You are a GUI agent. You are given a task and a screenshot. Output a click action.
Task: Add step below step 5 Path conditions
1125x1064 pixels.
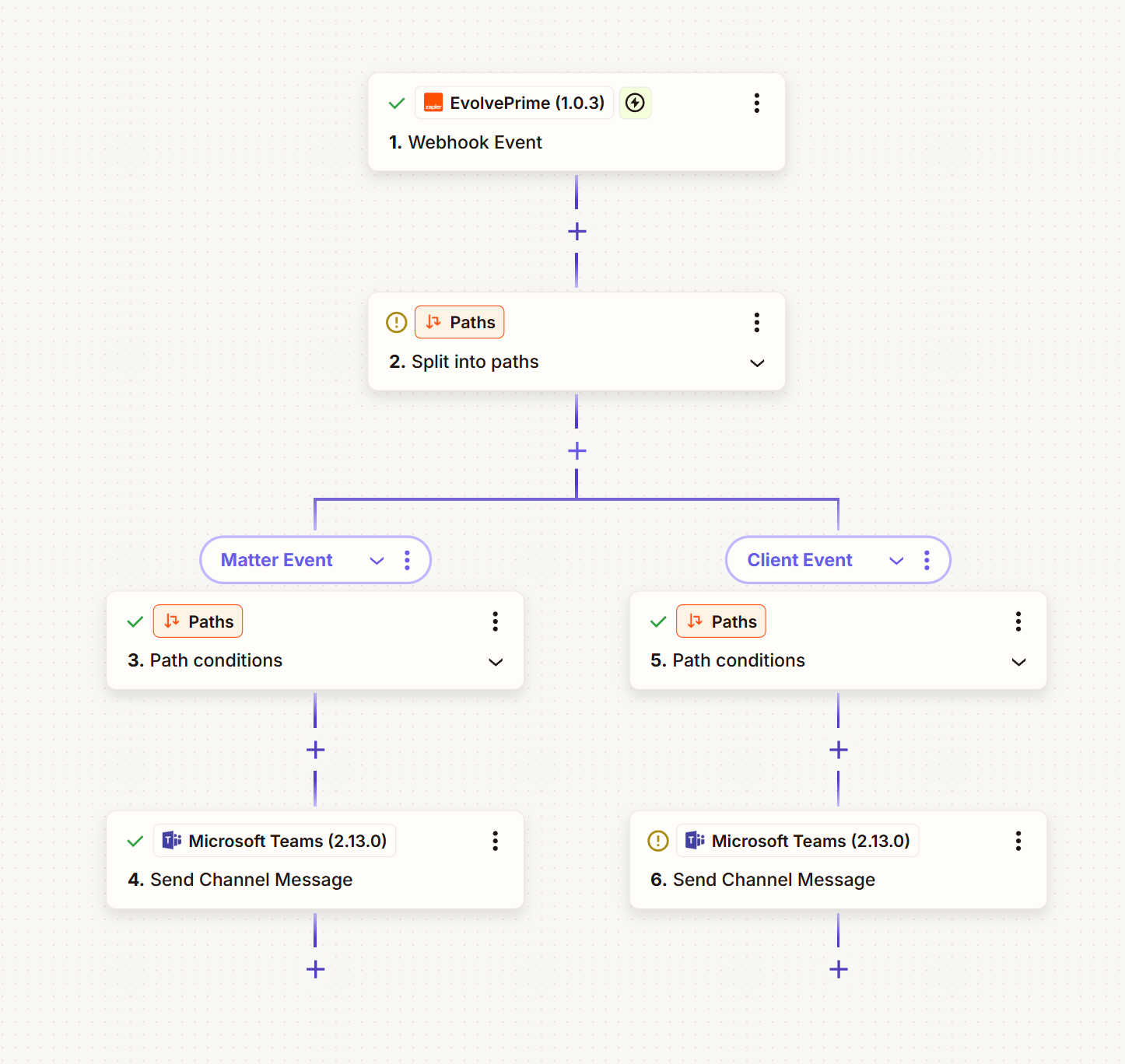point(838,750)
